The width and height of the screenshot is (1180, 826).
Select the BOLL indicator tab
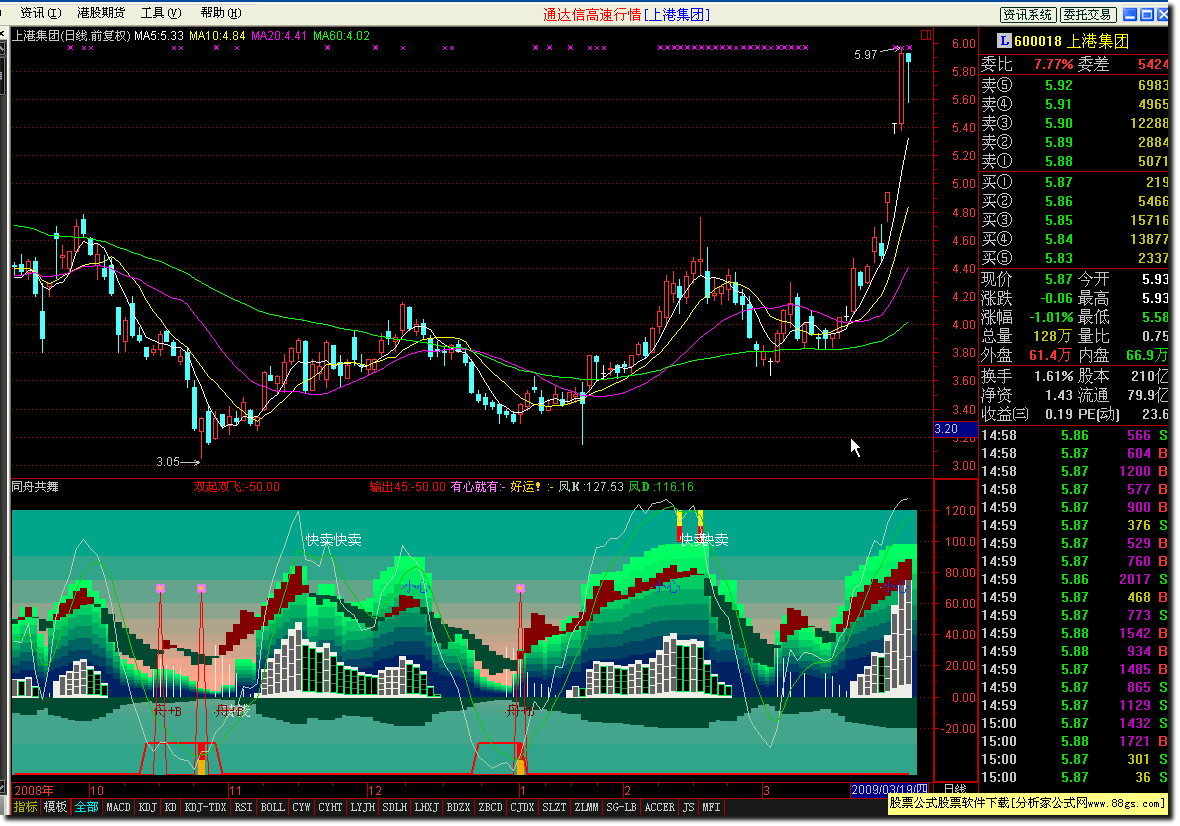pyautogui.click(x=272, y=807)
